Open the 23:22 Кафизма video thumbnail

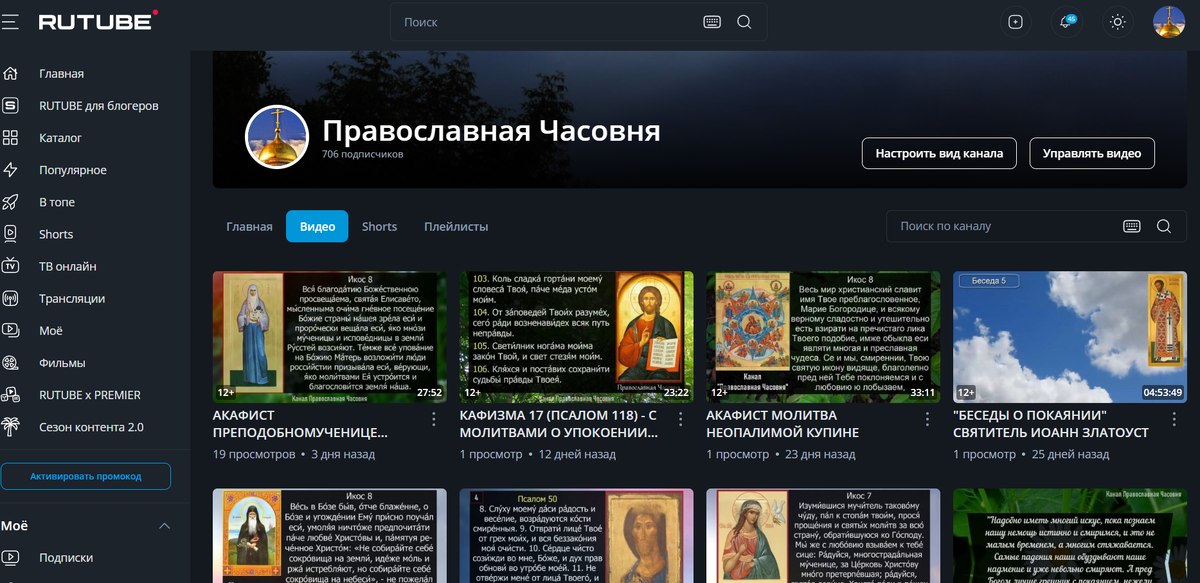click(577, 337)
